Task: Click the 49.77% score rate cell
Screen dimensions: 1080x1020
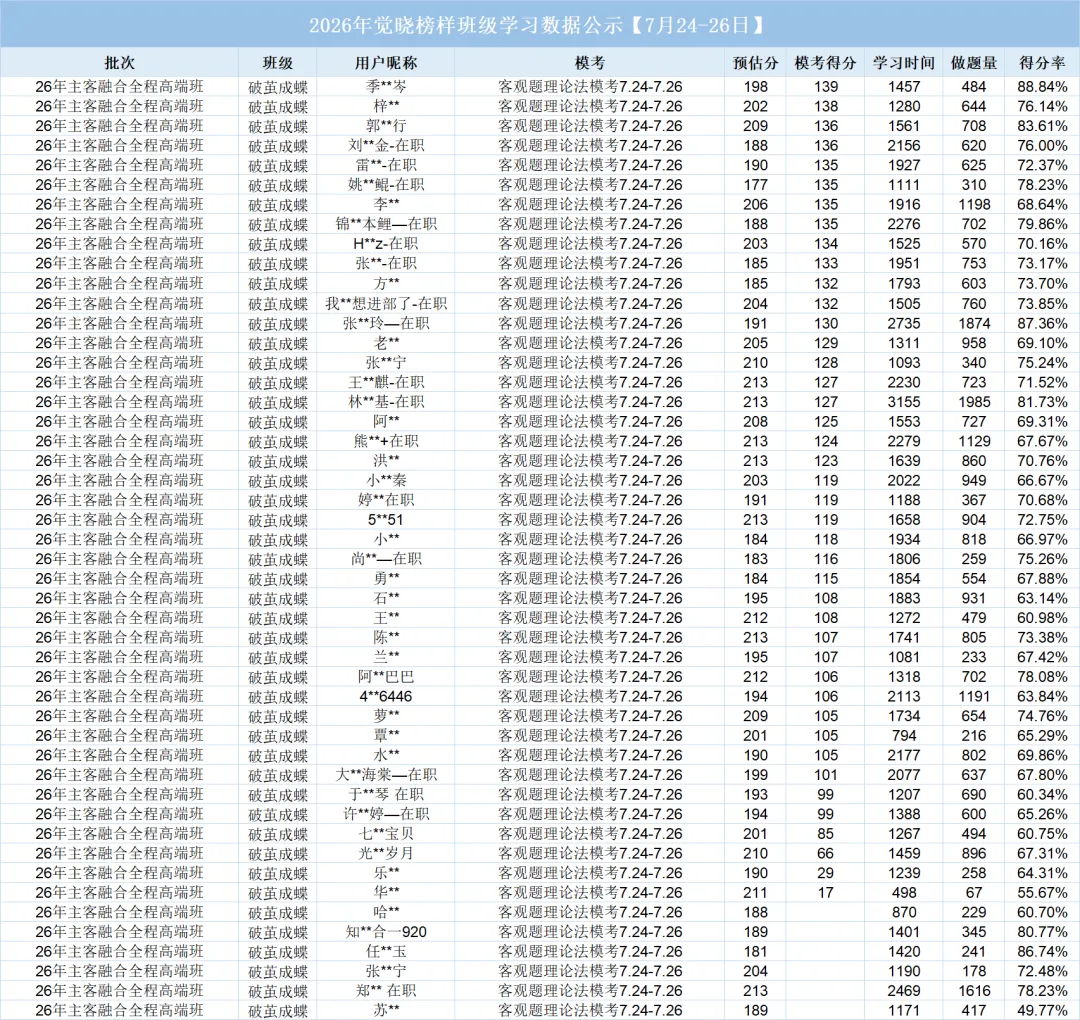Action: pos(1042,1010)
